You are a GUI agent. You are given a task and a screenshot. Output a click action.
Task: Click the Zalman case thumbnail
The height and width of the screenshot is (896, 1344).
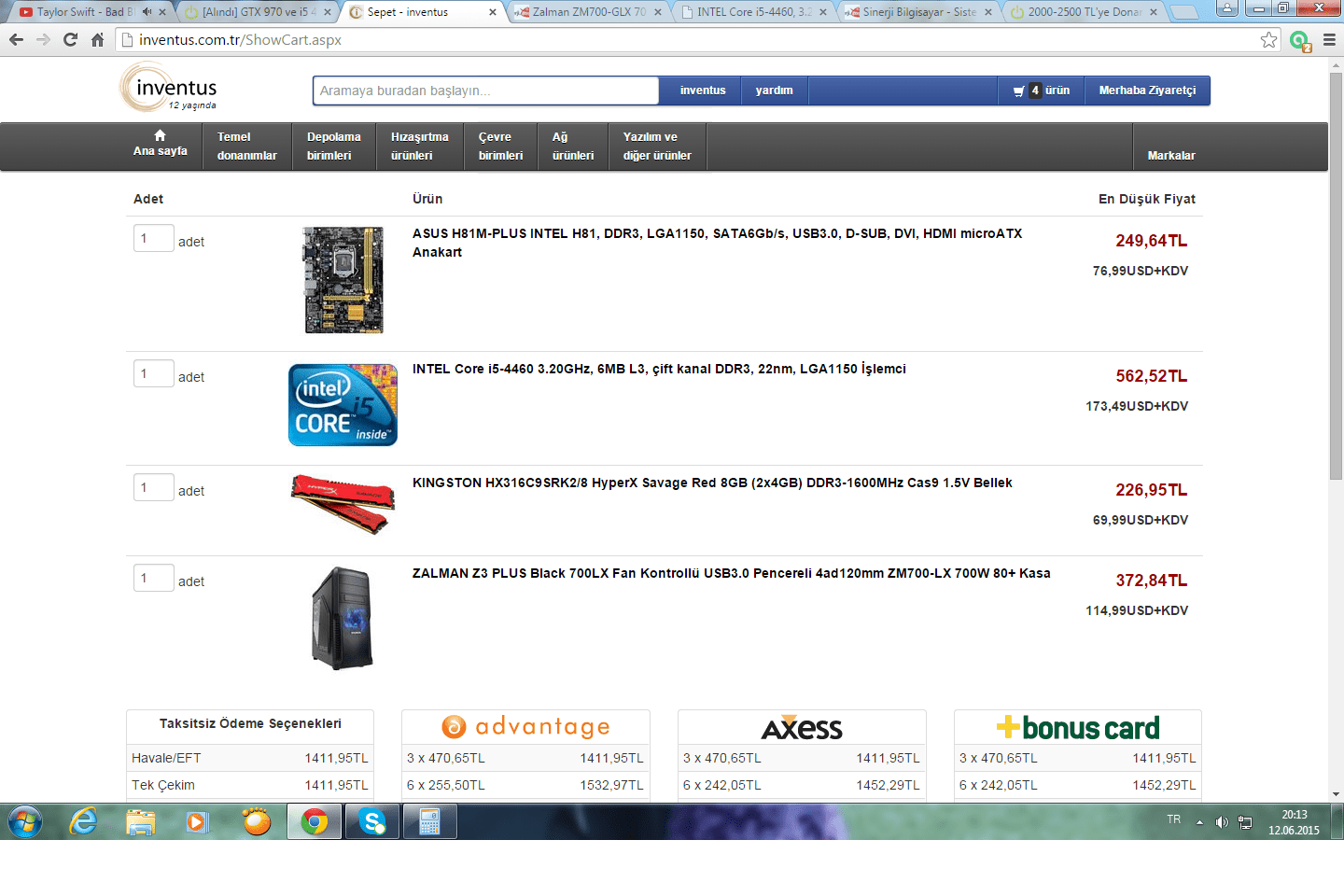point(343,618)
